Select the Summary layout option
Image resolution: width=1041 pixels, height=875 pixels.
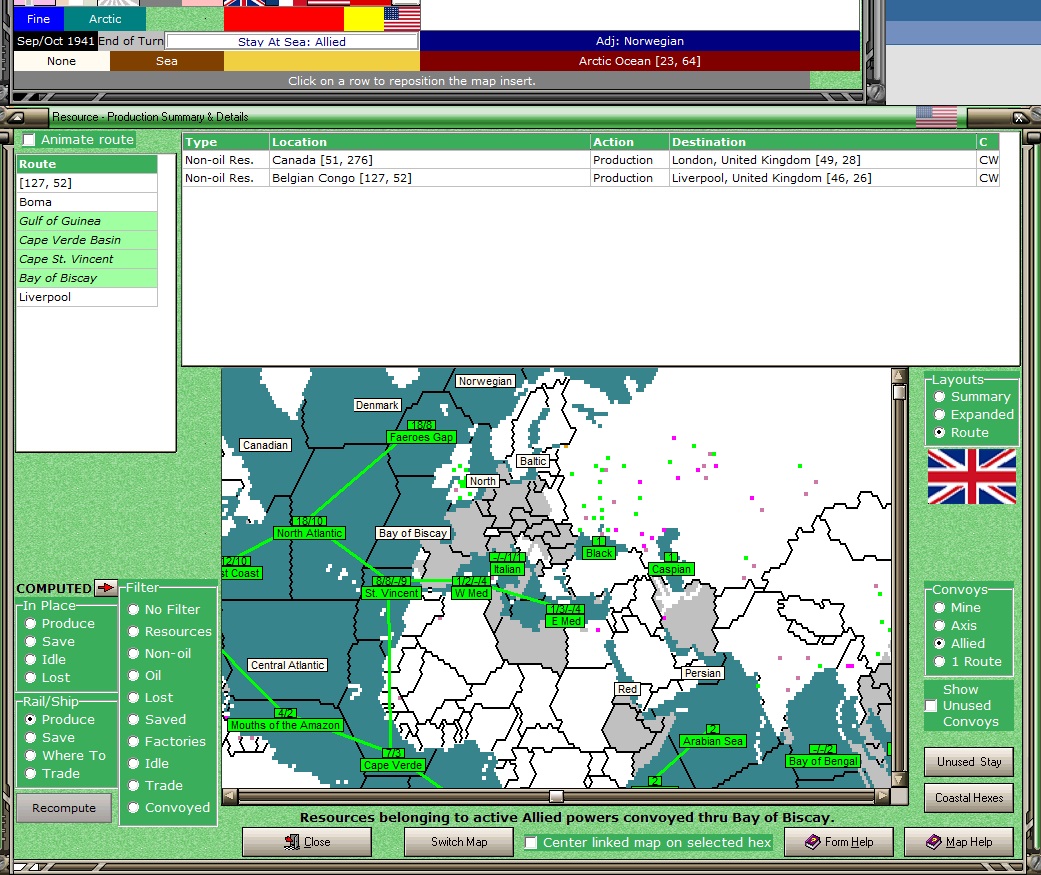[940, 397]
